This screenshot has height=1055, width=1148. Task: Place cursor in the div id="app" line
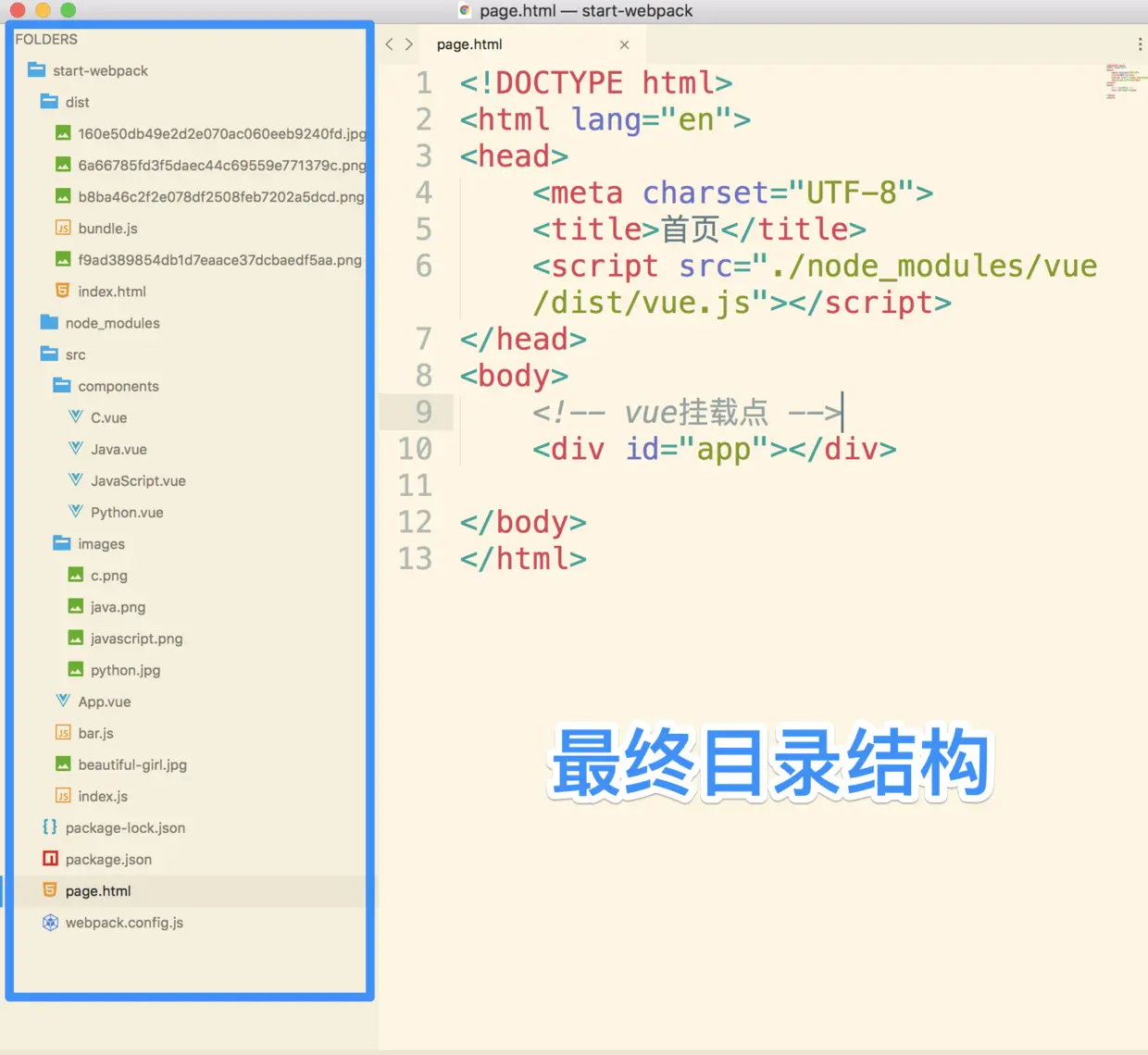click(714, 449)
